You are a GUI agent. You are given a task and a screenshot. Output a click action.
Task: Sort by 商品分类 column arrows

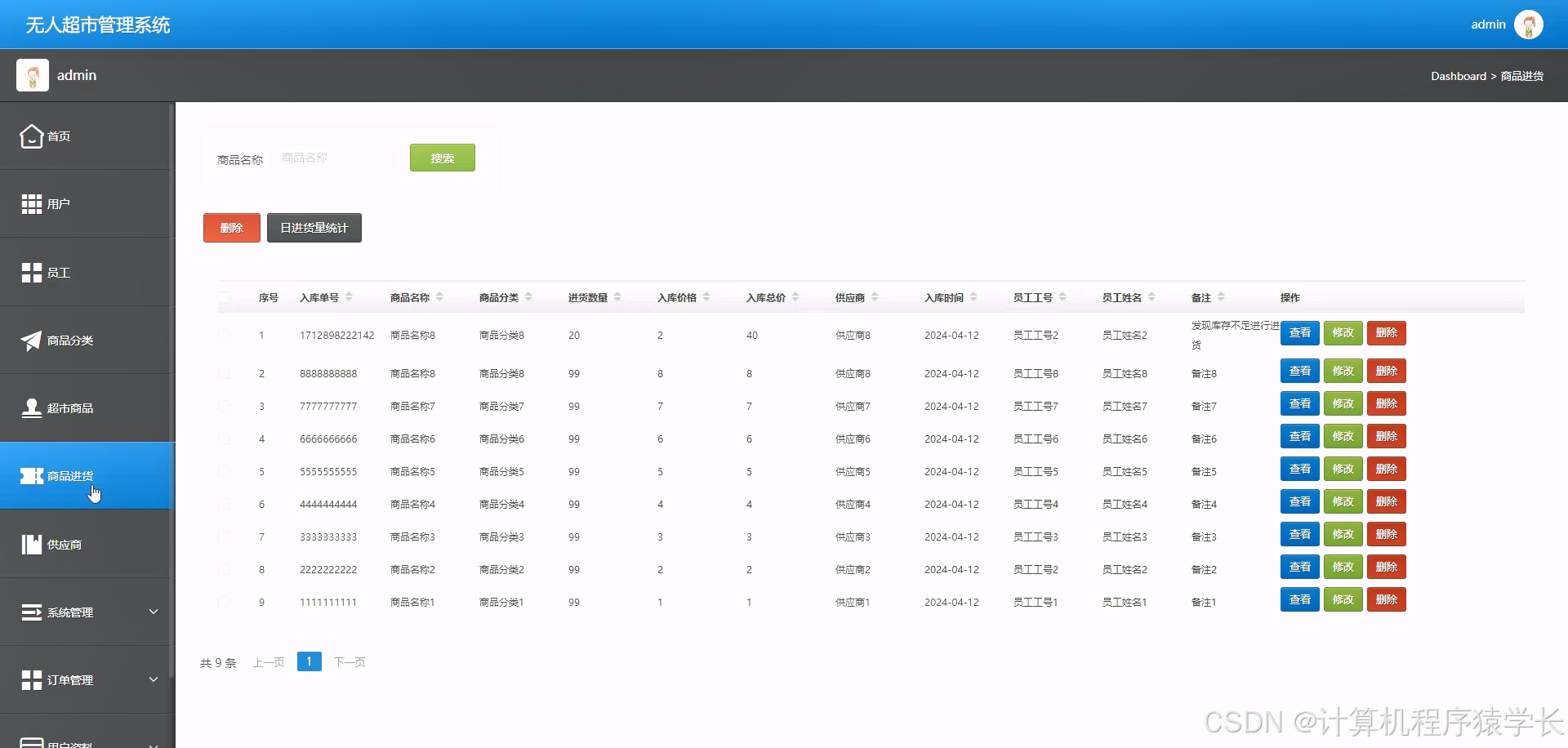[528, 297]
